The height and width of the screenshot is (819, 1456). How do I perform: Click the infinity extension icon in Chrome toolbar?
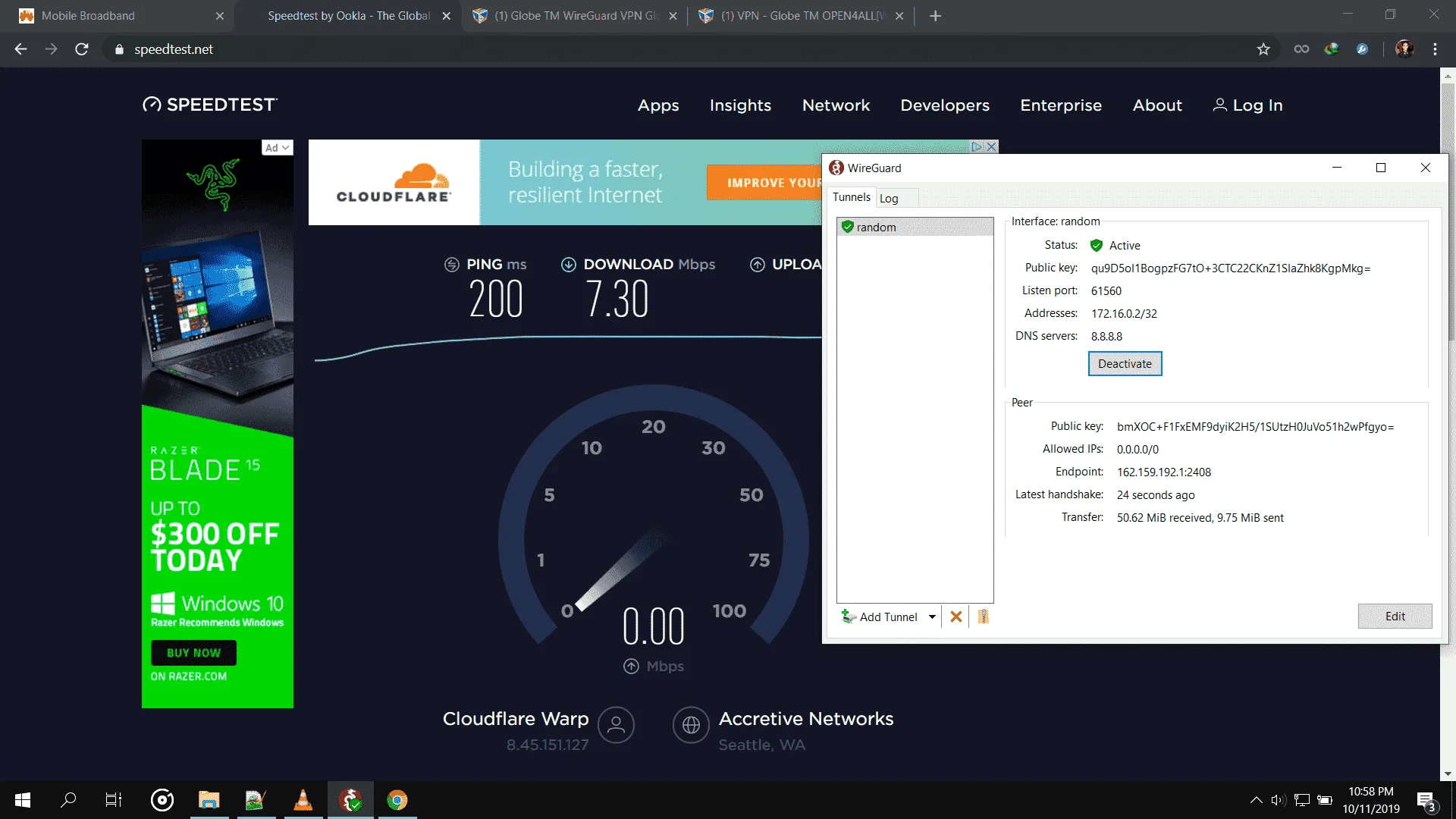pos(1301,49)
